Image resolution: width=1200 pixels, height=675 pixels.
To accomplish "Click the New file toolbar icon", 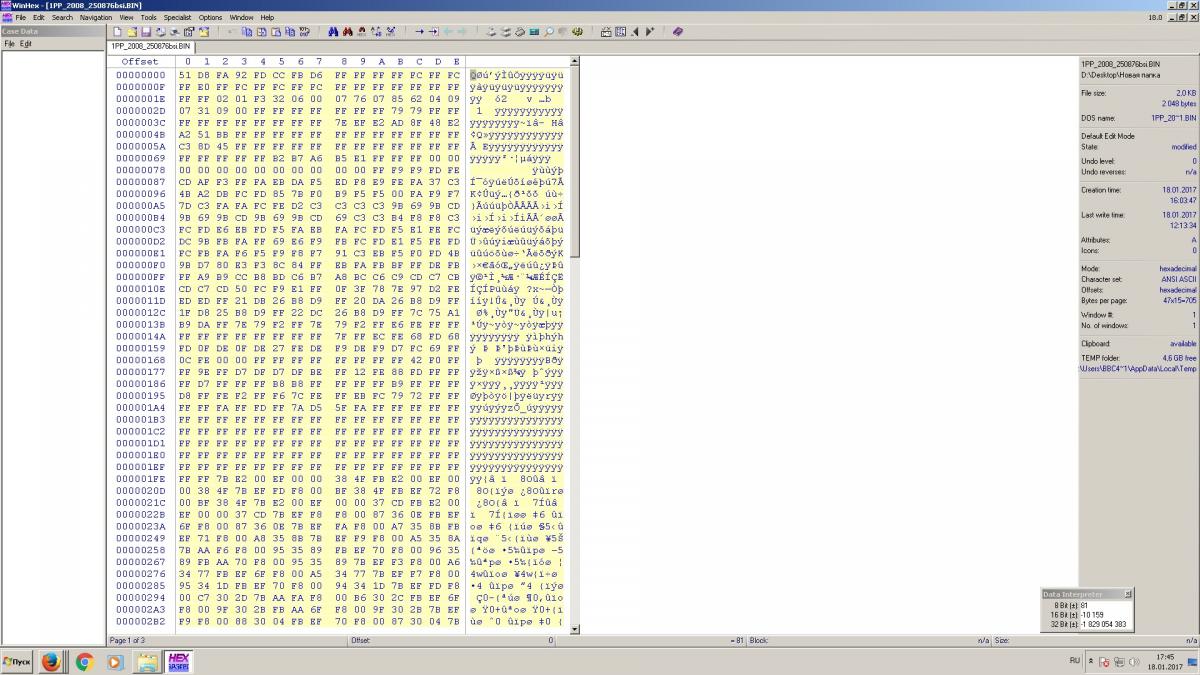I will (x=117, y=32).
